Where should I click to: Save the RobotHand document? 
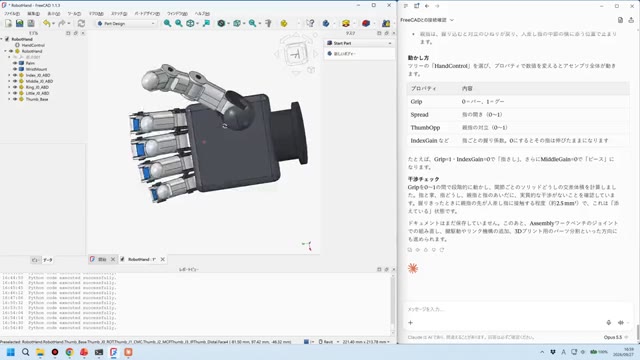click(x=31, y=24)
